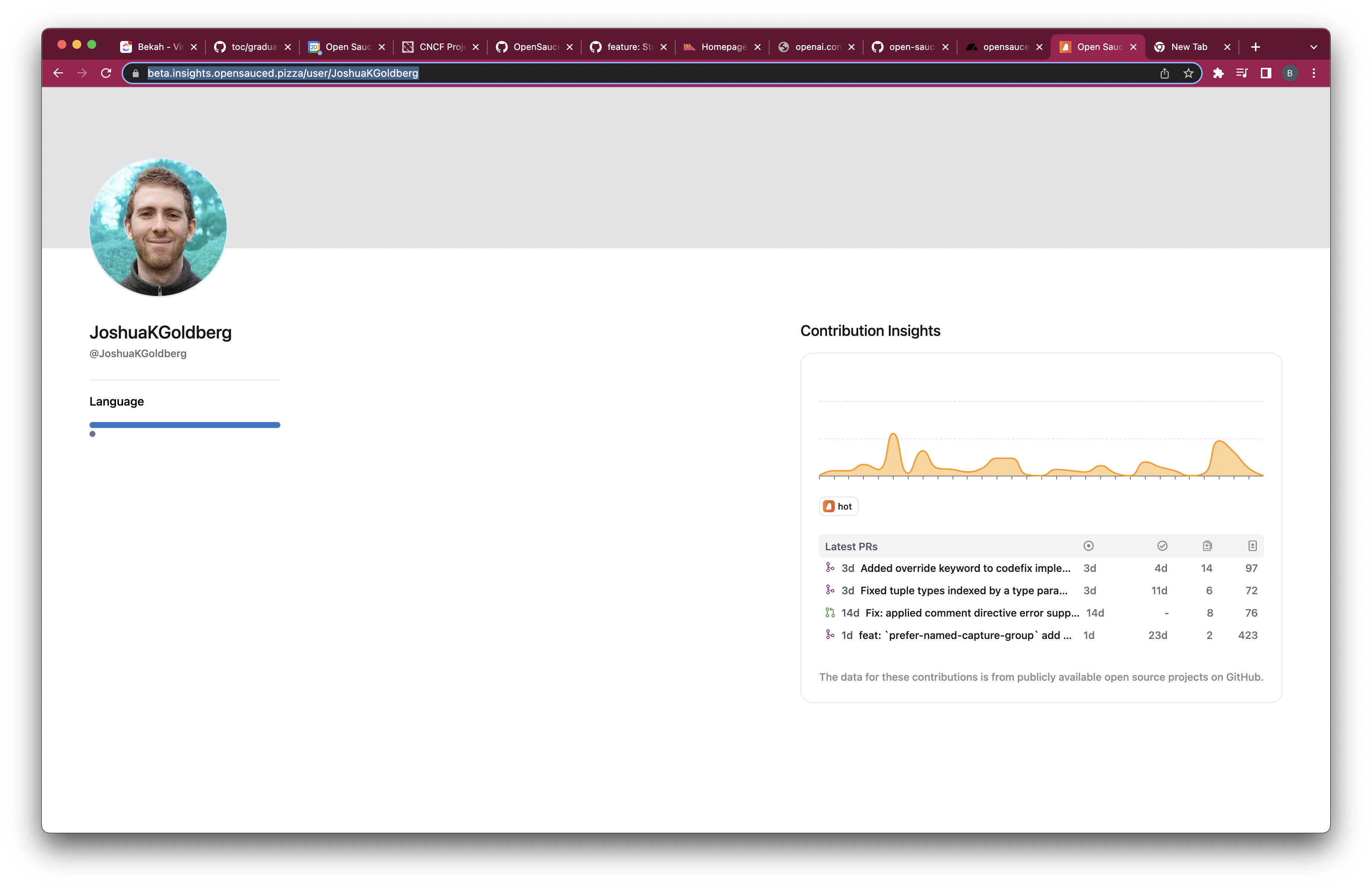Click the lock icon in address bar
The height and width of the screenshot is (888, 1372).
tap(135, 73)
